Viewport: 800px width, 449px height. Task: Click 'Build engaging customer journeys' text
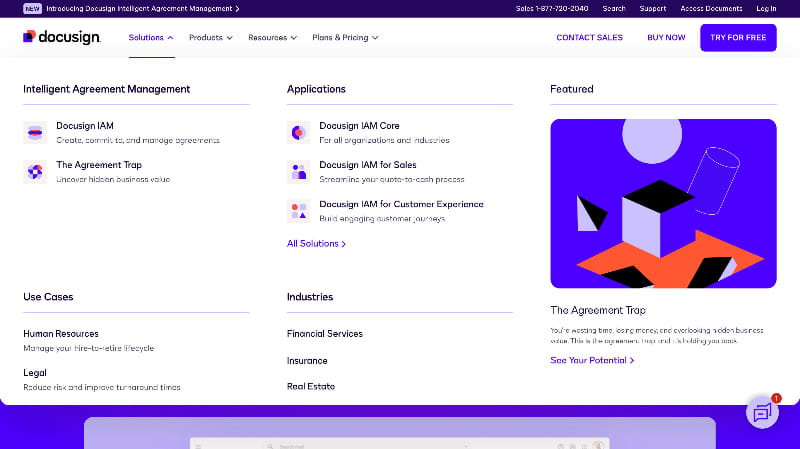pyautogui.click(x=382, y=219)
